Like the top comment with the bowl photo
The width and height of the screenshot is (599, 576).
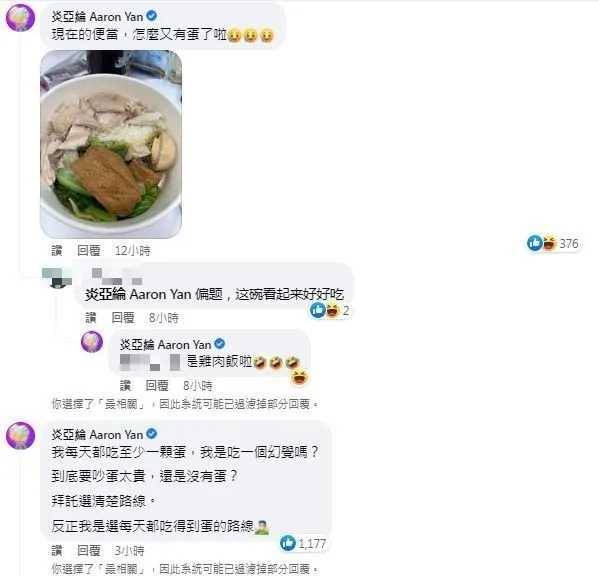coord(57,251)
